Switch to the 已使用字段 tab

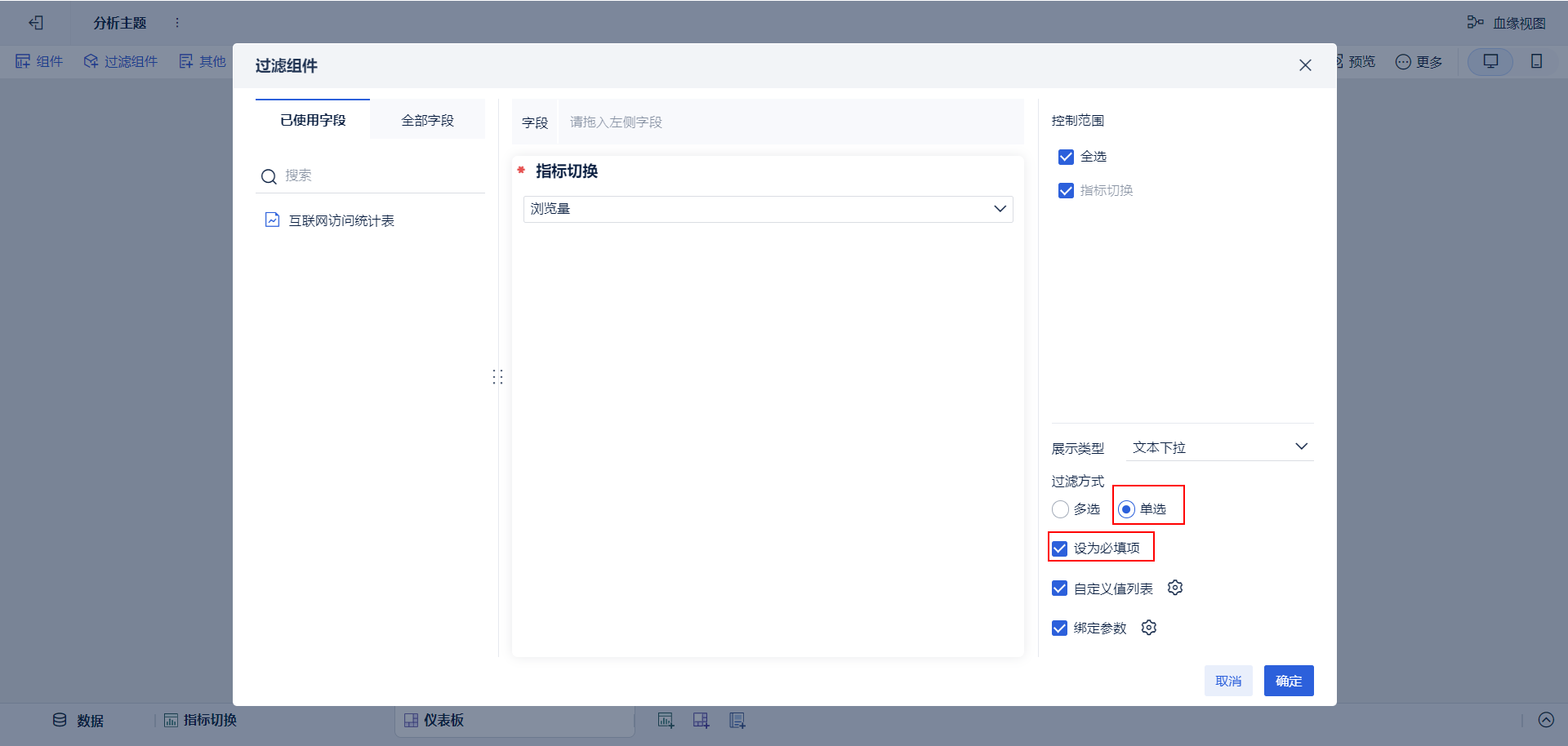pyautogui.click(x=313, y=120)
